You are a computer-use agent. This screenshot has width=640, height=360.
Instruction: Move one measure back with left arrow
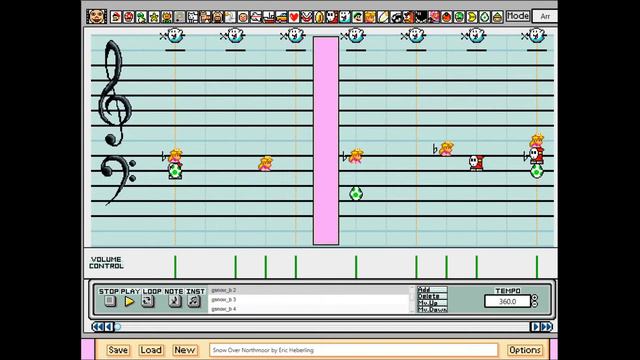[109, 327]
